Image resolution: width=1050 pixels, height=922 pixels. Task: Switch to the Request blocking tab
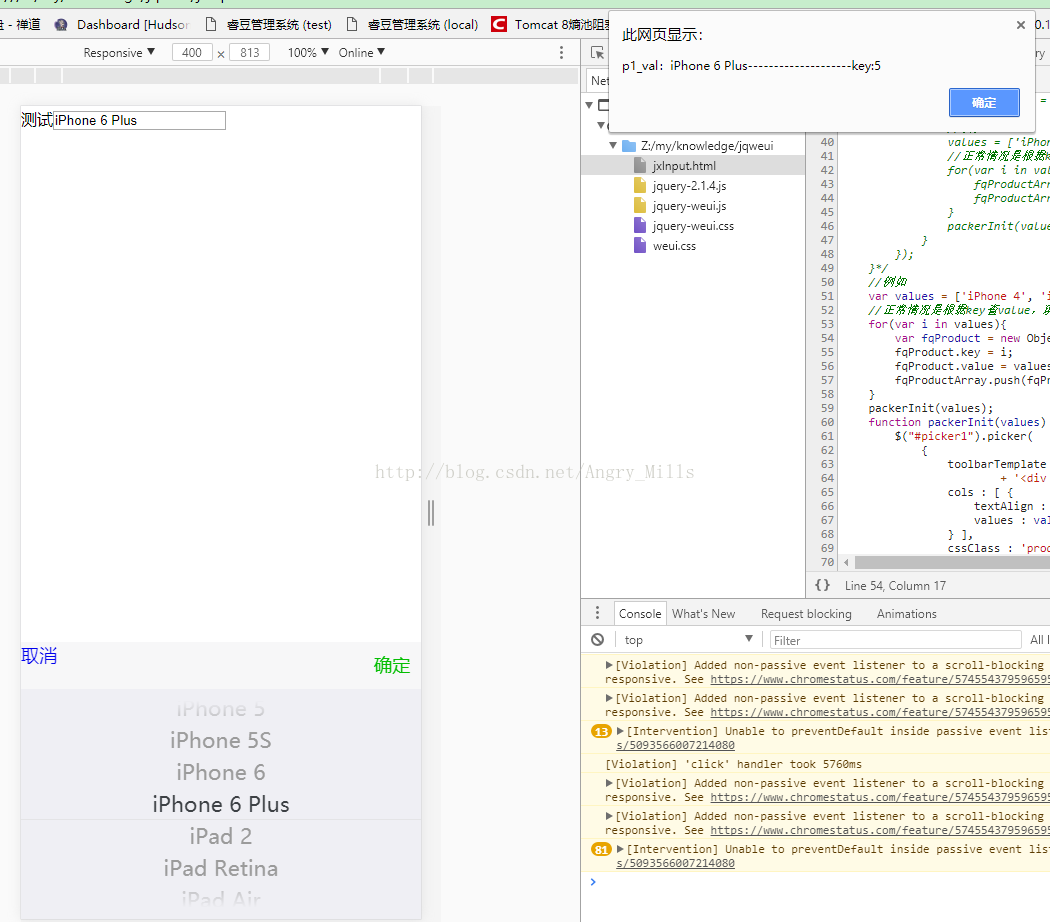806,613
